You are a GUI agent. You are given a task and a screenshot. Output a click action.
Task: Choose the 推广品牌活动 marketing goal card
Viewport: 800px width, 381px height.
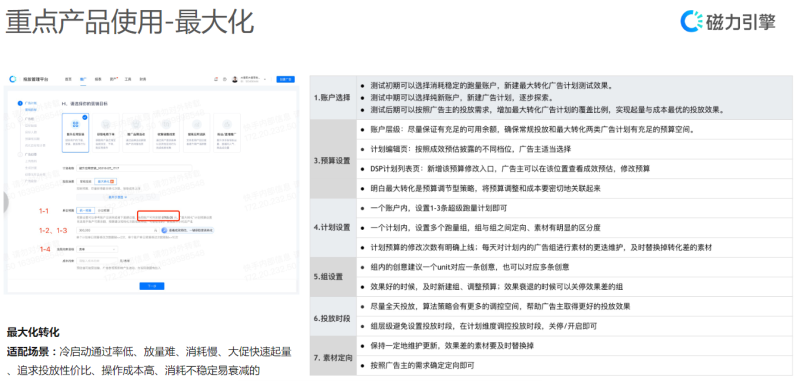coord(136,133)
